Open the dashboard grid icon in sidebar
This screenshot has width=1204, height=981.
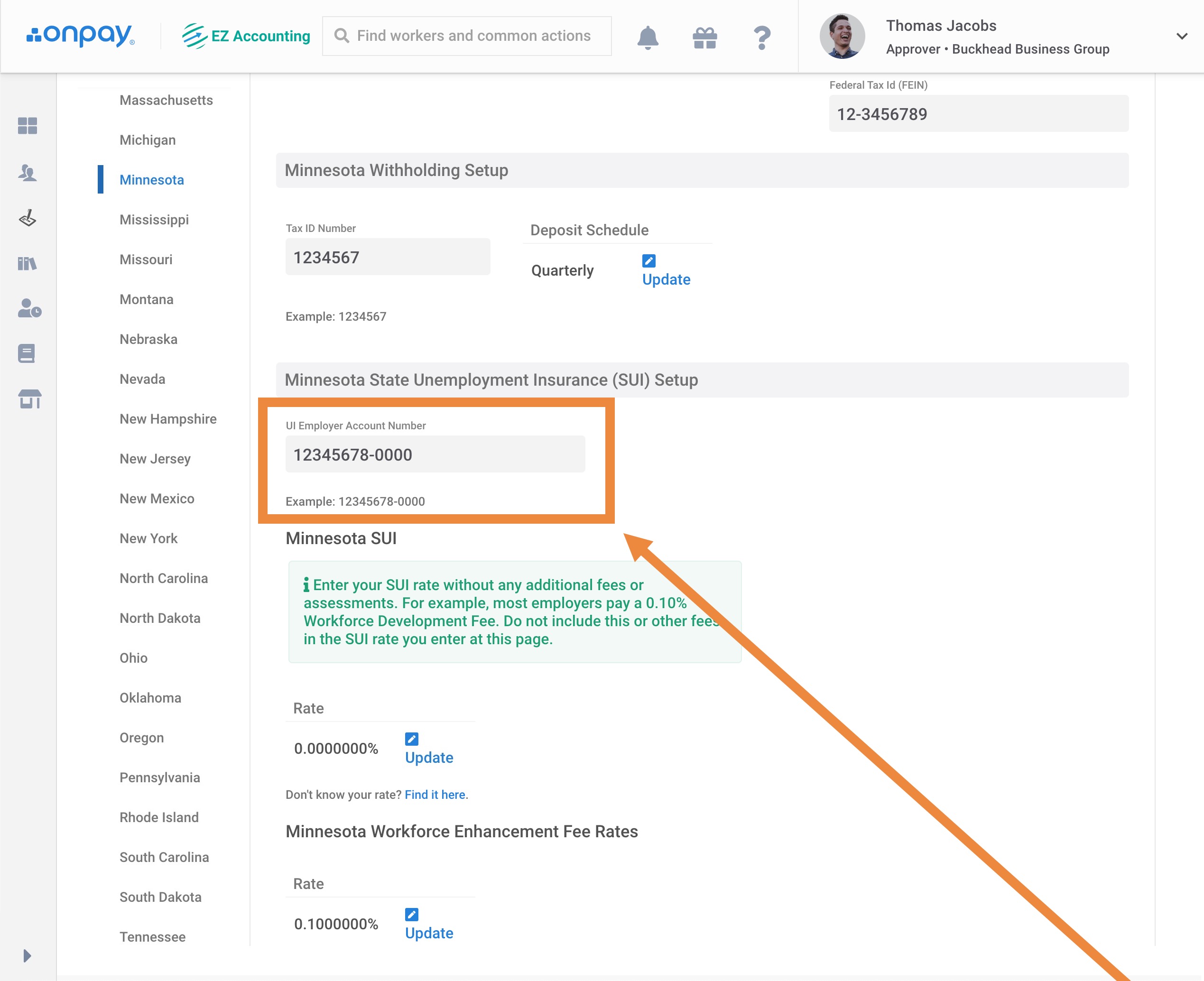[x=27, y=125]
